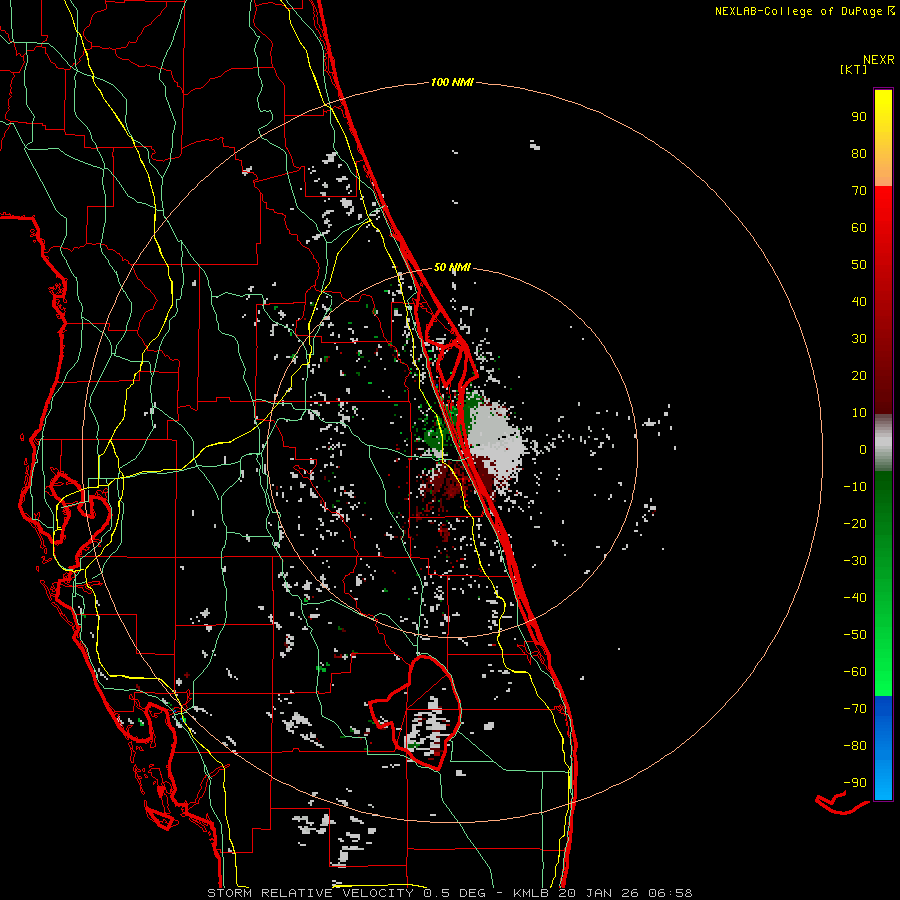Click the 80 value on velocity scale
The image size is (900, 900).
pyautogui.click(x=859, y=154)
